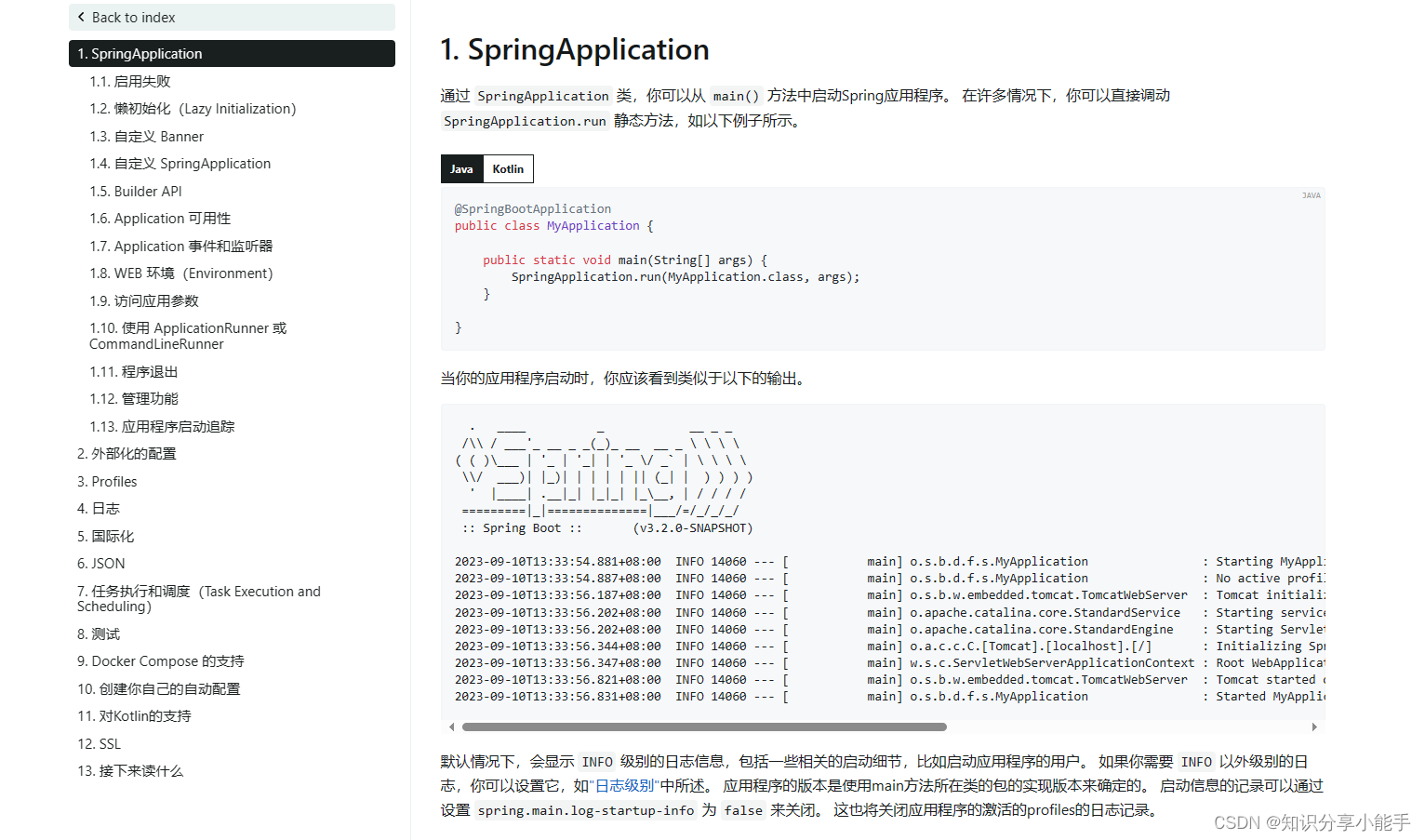
Task: Open chapter 12. SSL
Action: [99, 744]
